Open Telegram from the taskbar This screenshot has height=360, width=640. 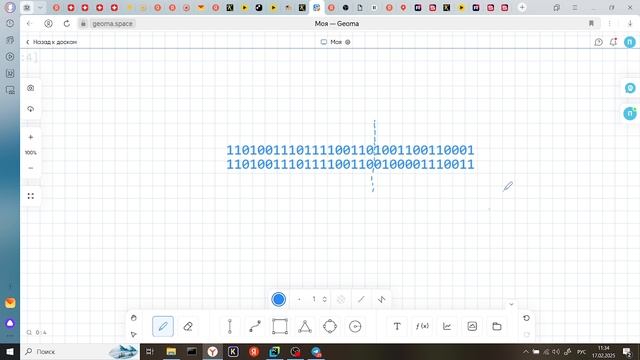[316, 351]
